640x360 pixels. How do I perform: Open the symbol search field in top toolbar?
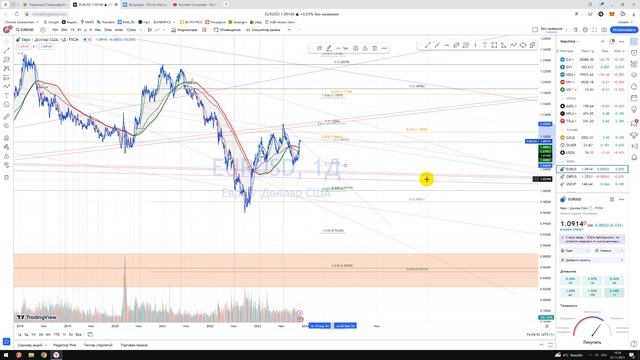[25, 30]
